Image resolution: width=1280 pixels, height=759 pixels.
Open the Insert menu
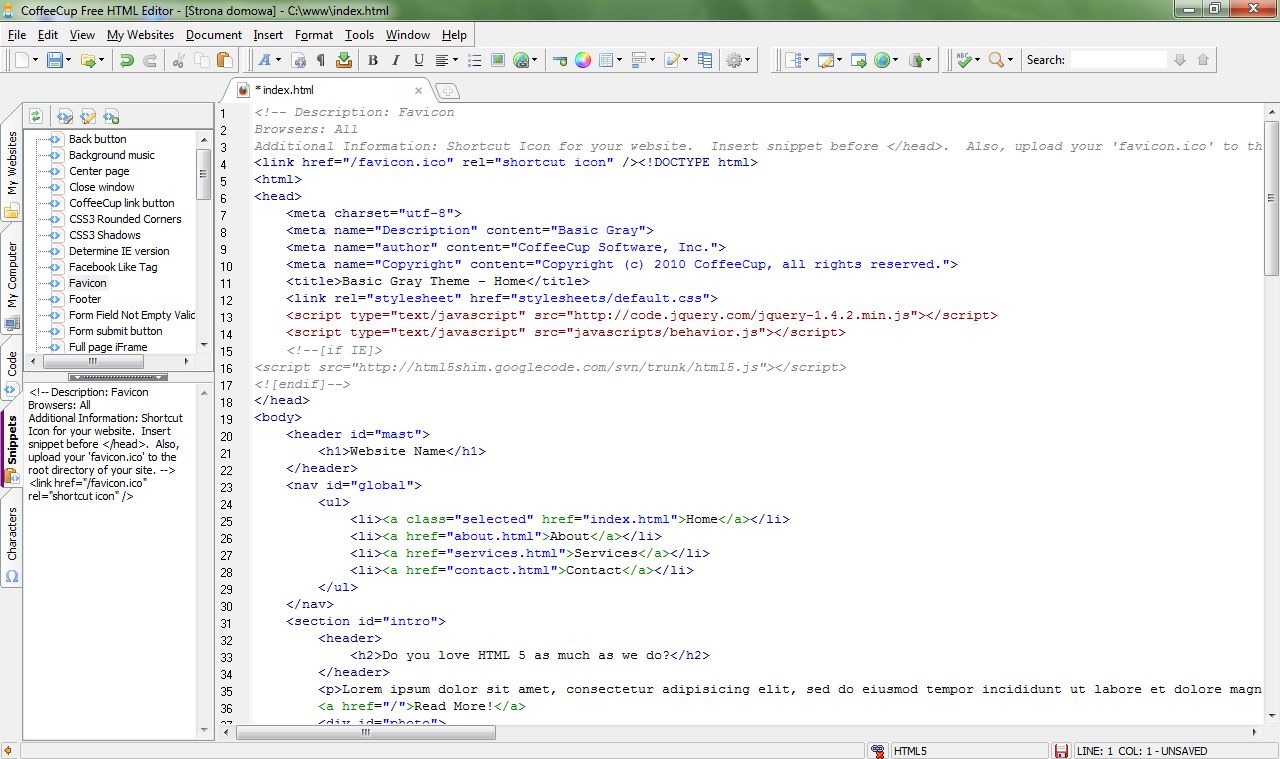[268, 34]
